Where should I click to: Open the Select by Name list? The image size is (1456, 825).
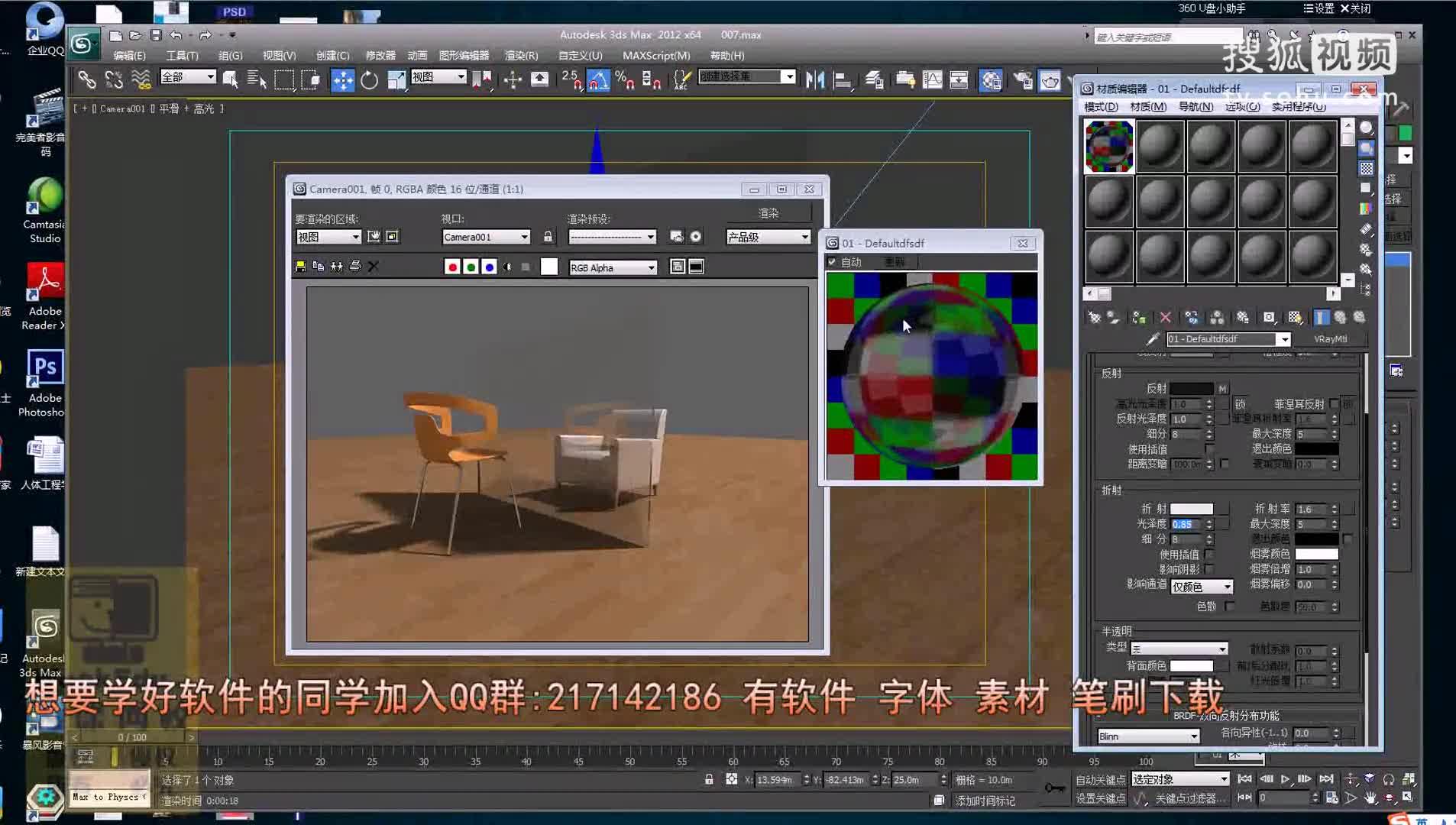pos(257,79)
